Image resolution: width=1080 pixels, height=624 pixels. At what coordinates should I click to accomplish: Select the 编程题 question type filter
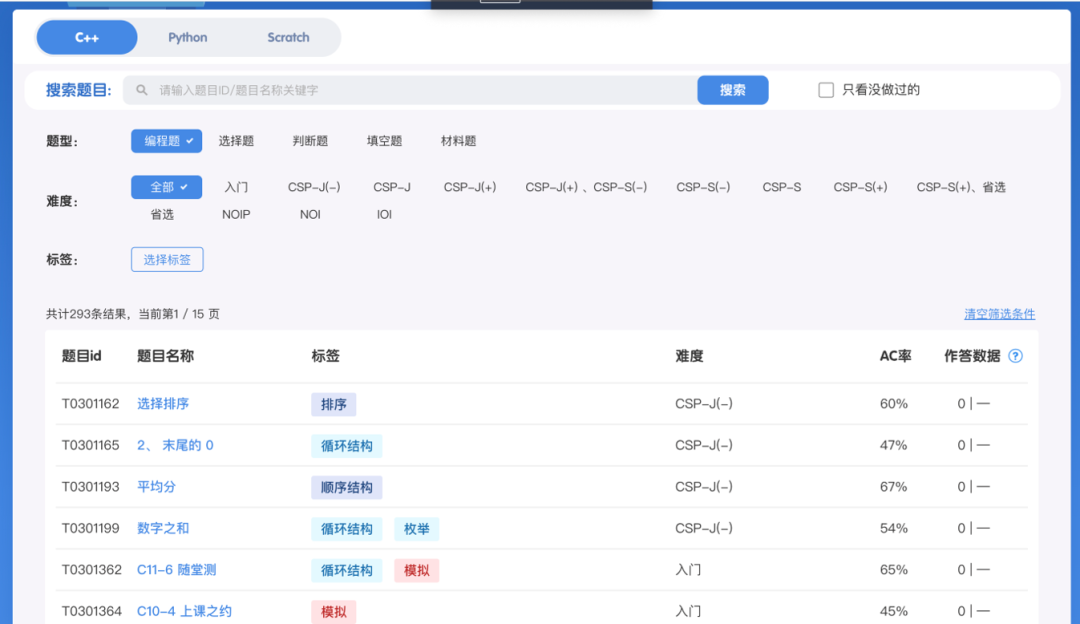tap(167, 141)
